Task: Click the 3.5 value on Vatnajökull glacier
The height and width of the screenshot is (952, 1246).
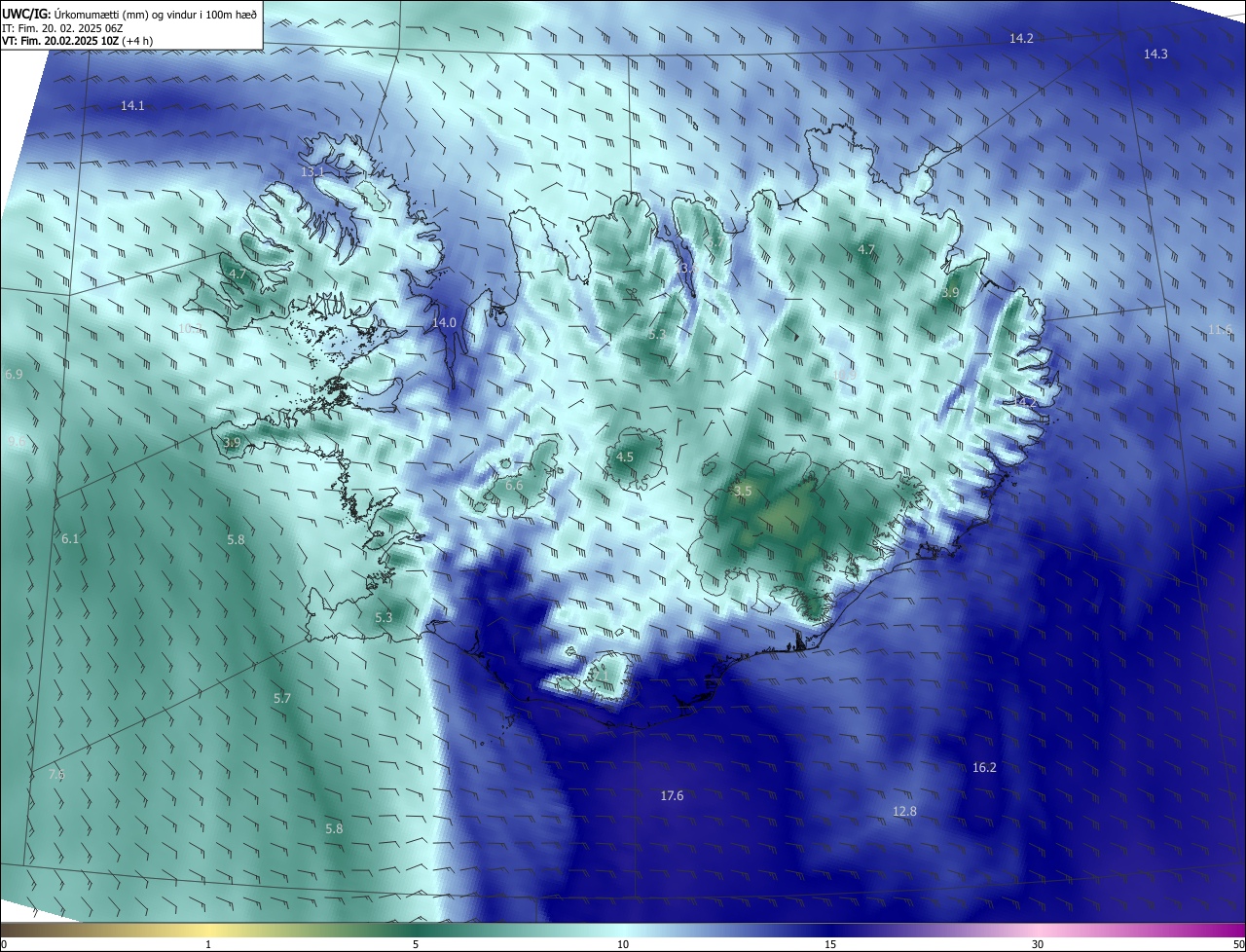Action: [743, 492]
